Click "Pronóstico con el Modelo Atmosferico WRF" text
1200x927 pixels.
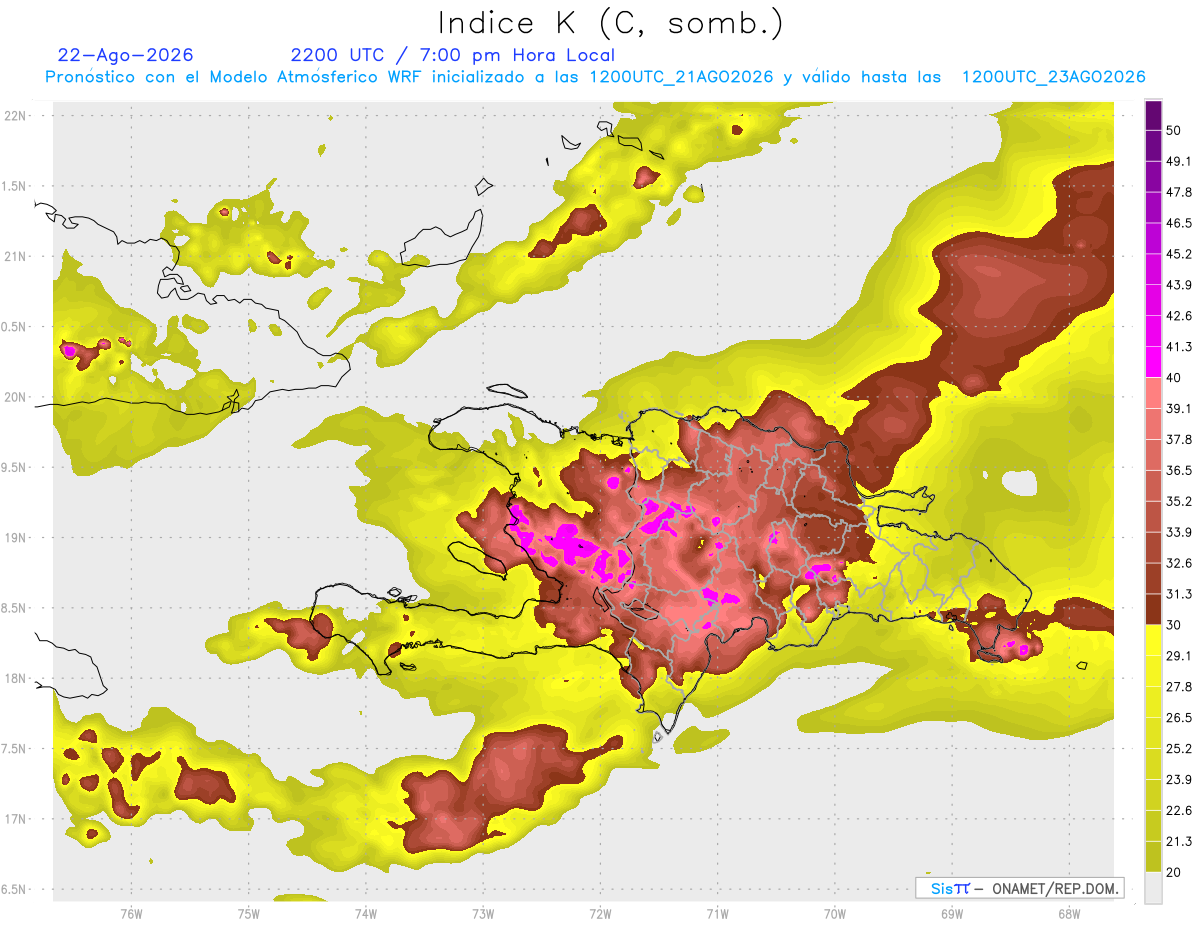coord(235,77)
